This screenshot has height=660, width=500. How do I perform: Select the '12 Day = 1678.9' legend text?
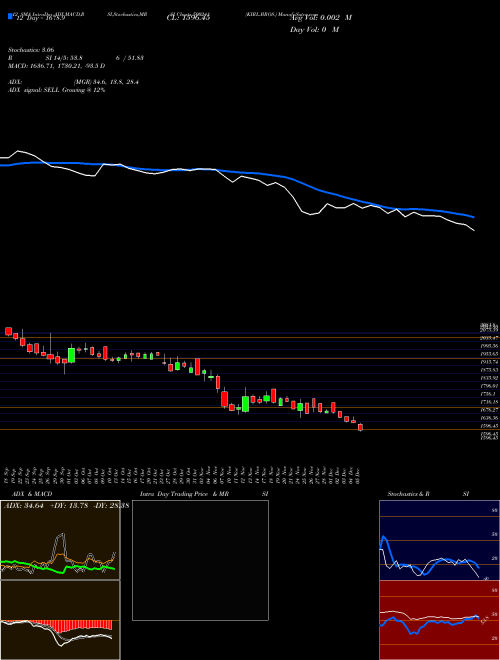pos(39,19)
